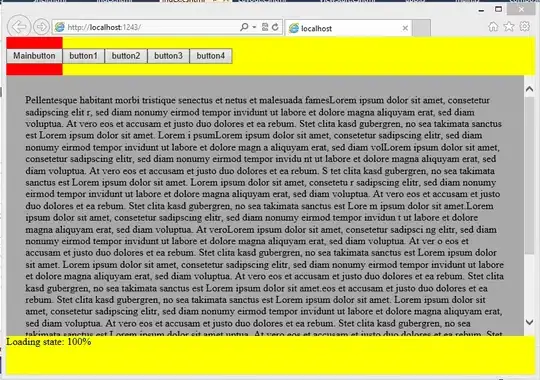Click the compatibility view icon in address bar

click(265, 27)
